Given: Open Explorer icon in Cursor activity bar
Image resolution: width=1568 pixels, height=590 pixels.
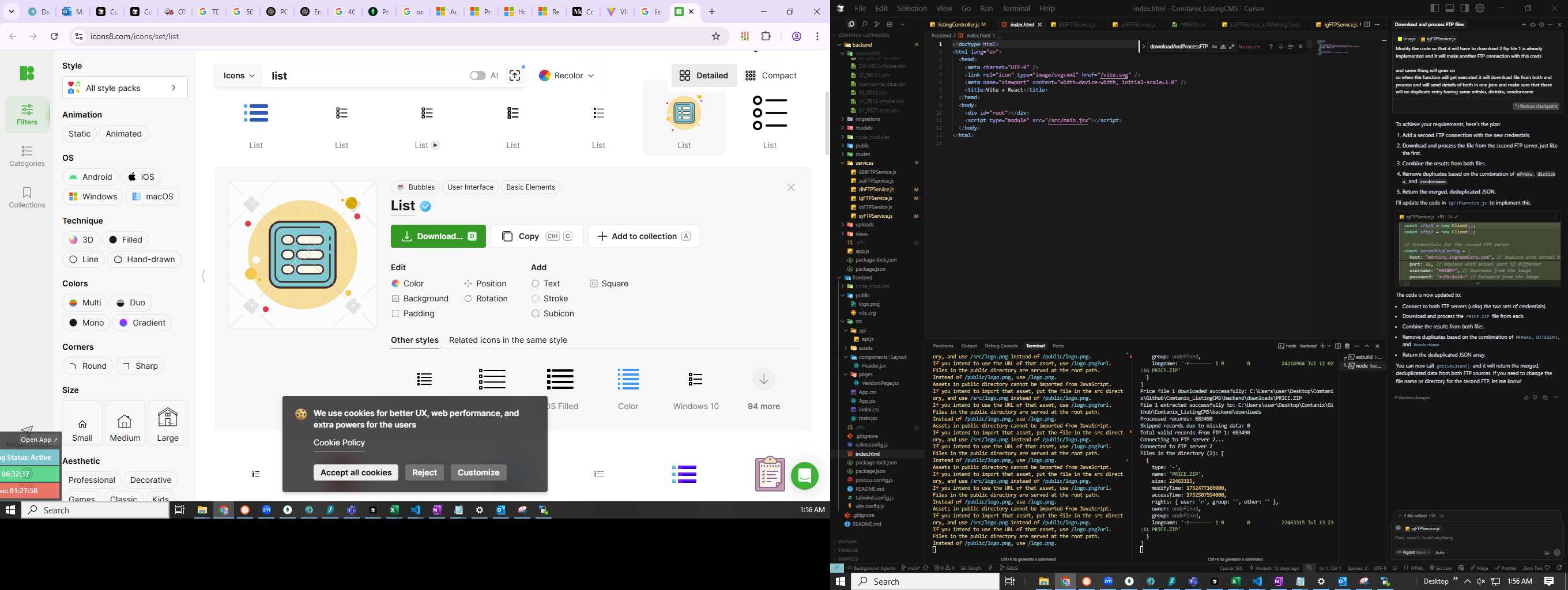Looking at the screenshot, I should 851,24.
